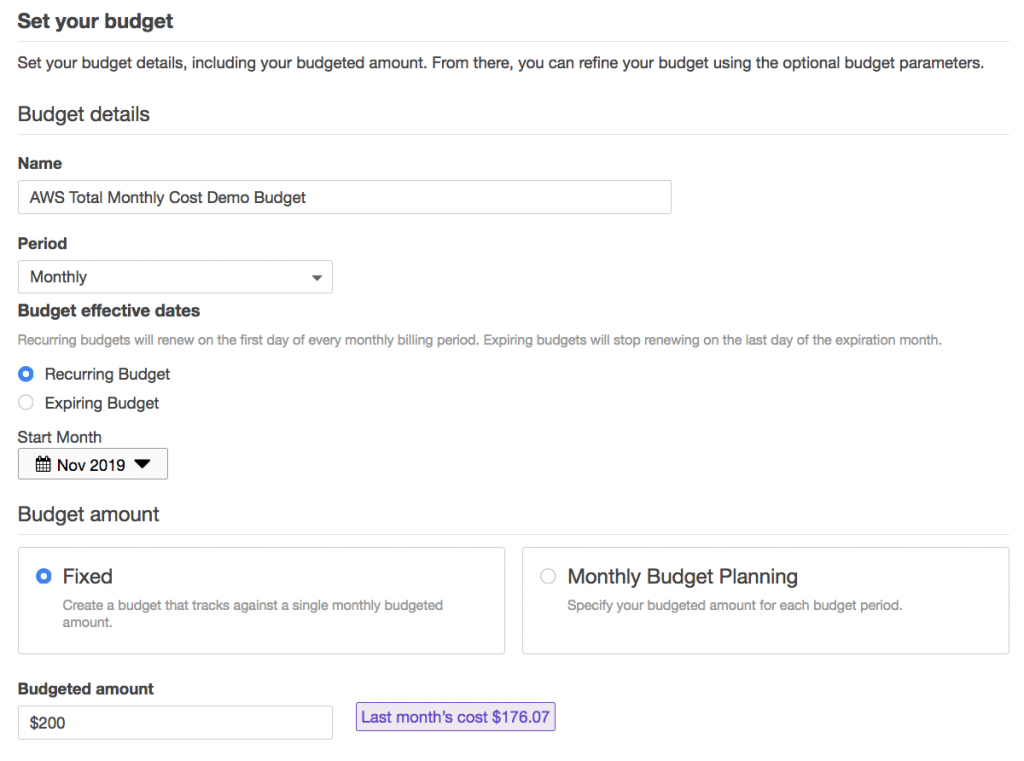Viewport: 1024px width, 761px height.
Task: Click the Last month's cost $176.07 badge
Action: (x=455, y=717)
